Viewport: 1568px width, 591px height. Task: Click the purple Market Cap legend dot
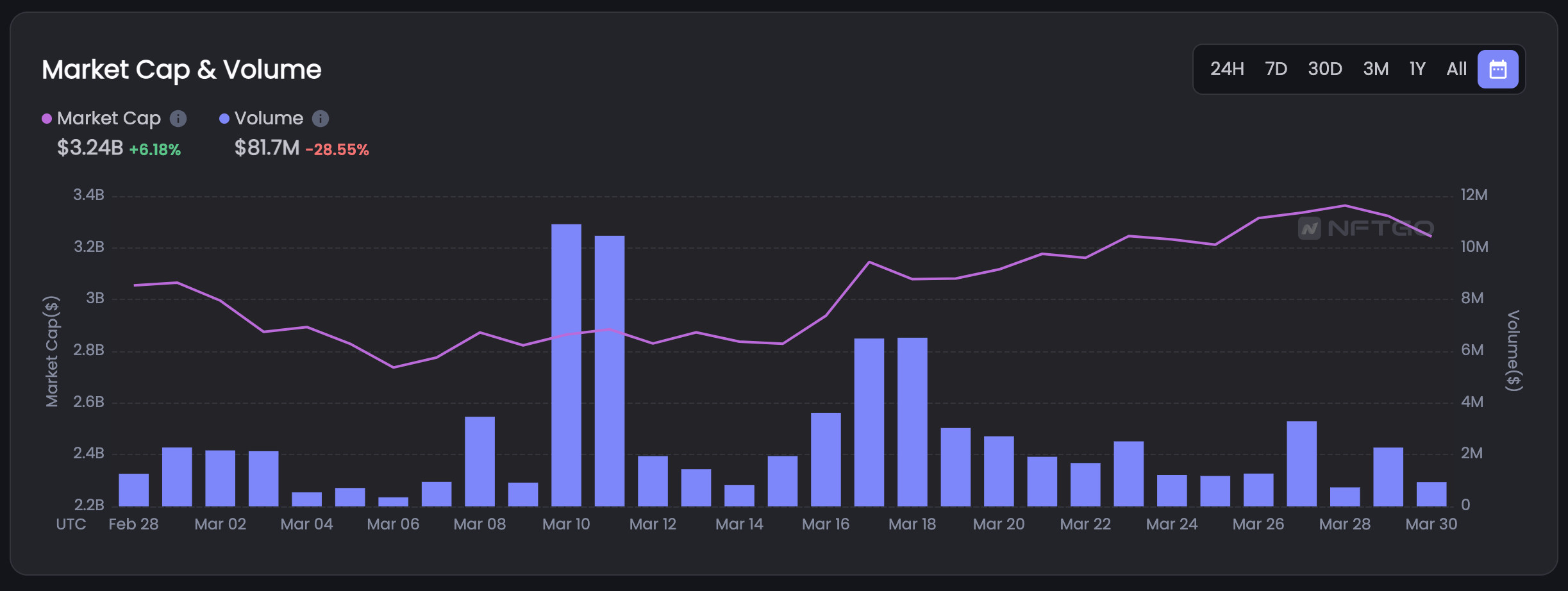[47, 119]
